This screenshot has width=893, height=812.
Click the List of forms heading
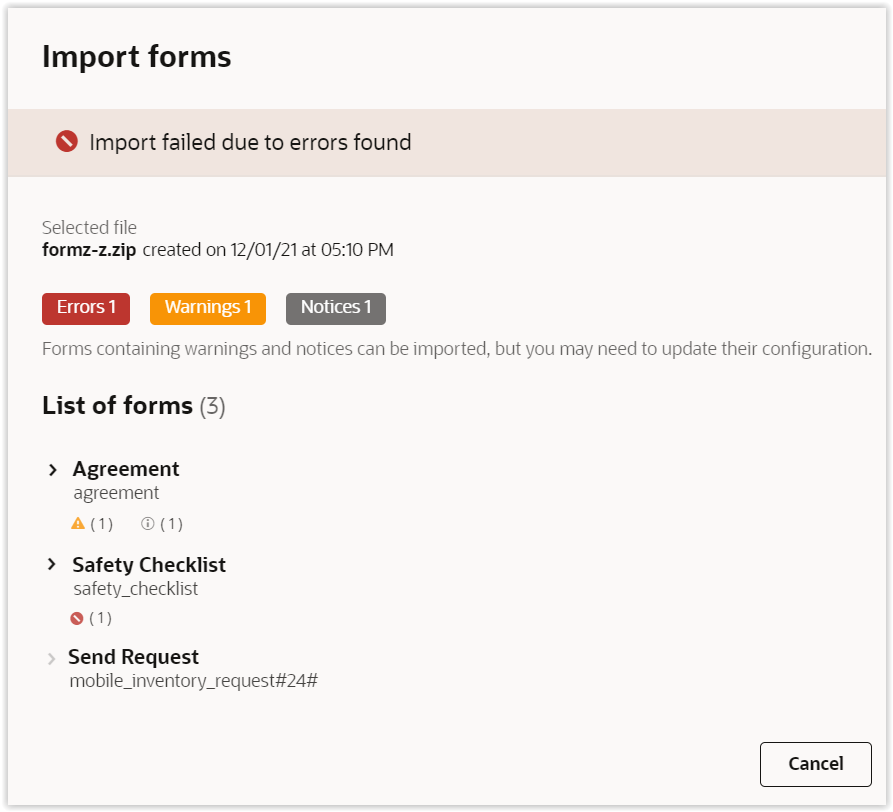tap(117, 406)
